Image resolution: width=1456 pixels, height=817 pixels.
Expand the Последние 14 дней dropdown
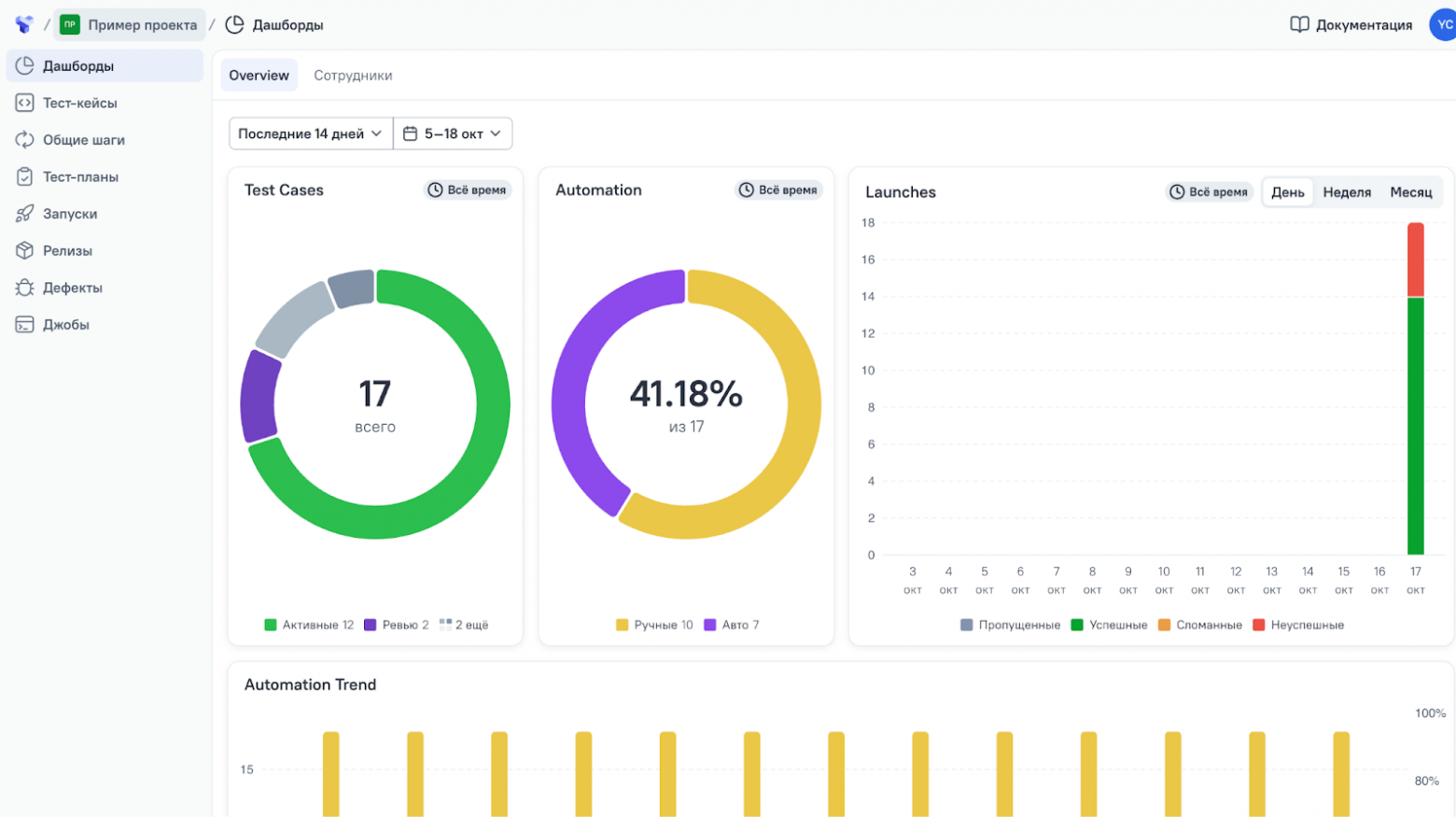pyautogui.click(x=310, y=134)
